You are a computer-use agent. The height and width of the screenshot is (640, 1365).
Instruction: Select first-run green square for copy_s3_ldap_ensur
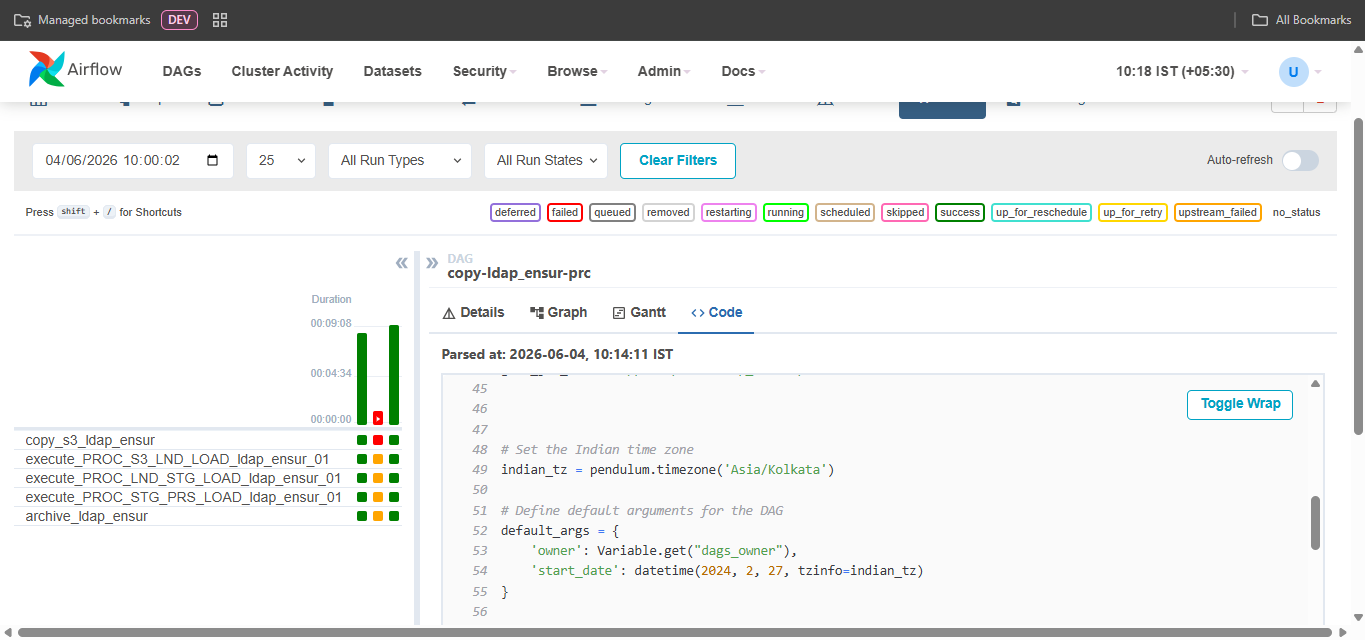(x=362, y=440)
